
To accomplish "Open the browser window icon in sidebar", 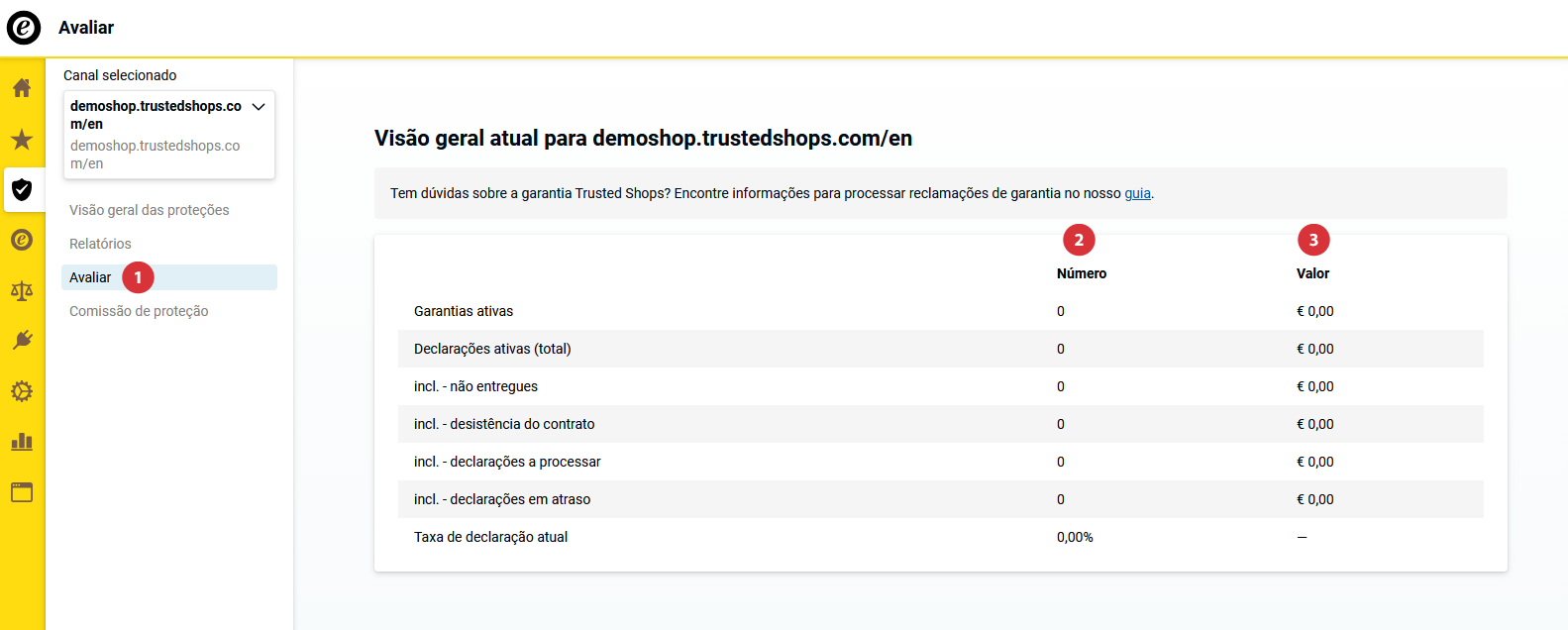I will pos(22,492).
